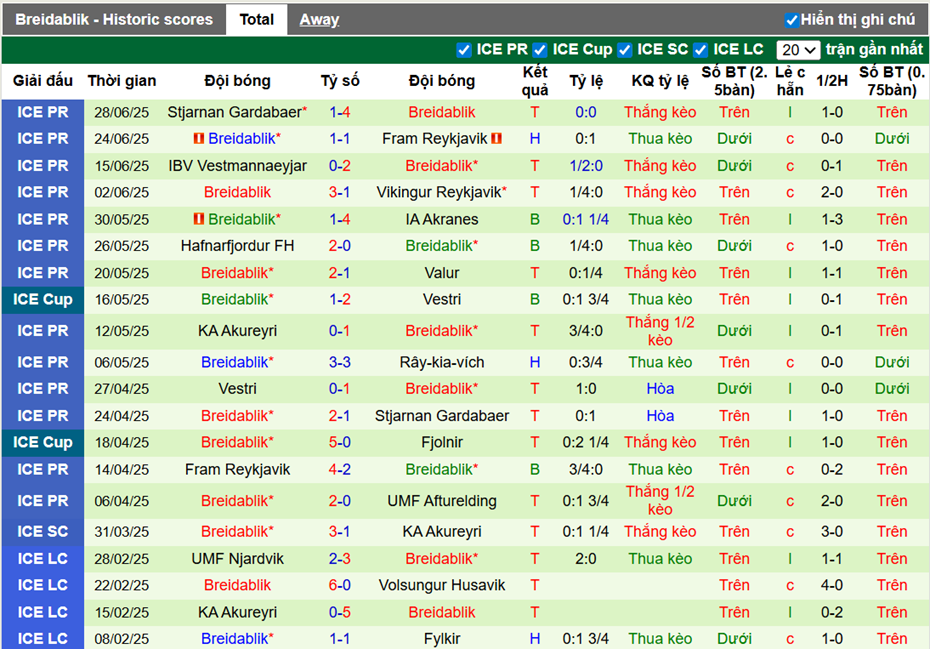Click the Giải đấu column header
The width and height of the screenshot is (930, 649).
tap(43, 81)
